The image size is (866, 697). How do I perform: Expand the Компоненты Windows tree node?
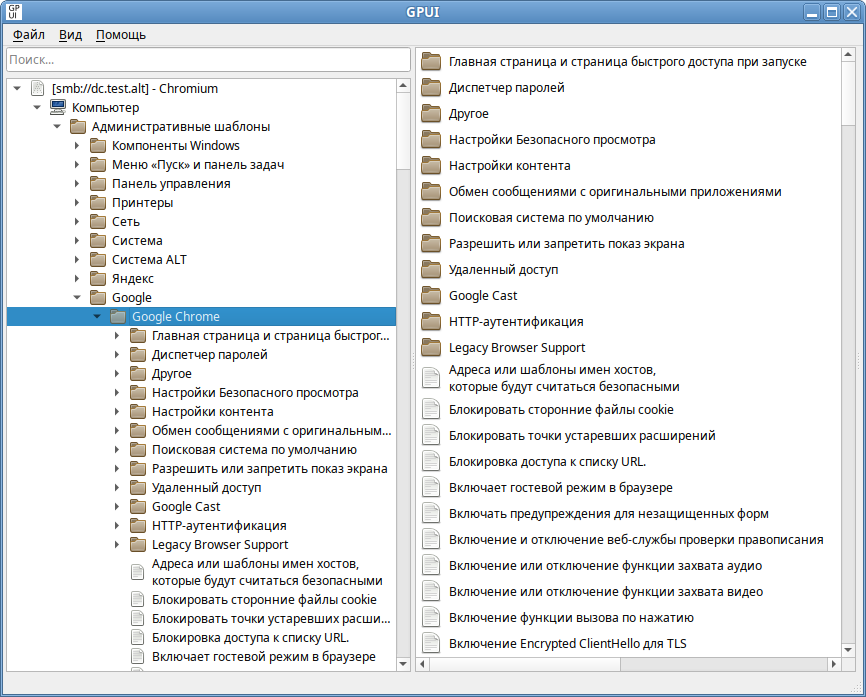pos(77,146)
